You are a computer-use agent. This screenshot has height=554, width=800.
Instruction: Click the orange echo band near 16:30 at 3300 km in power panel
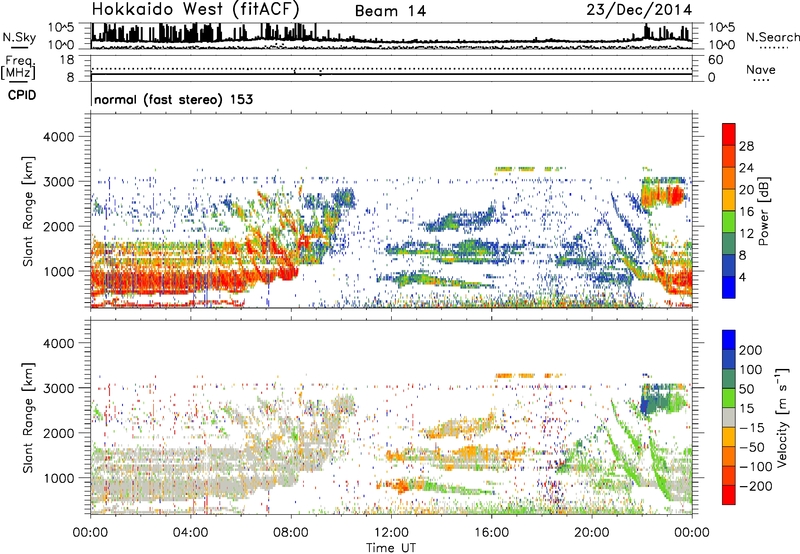[503, 168]
